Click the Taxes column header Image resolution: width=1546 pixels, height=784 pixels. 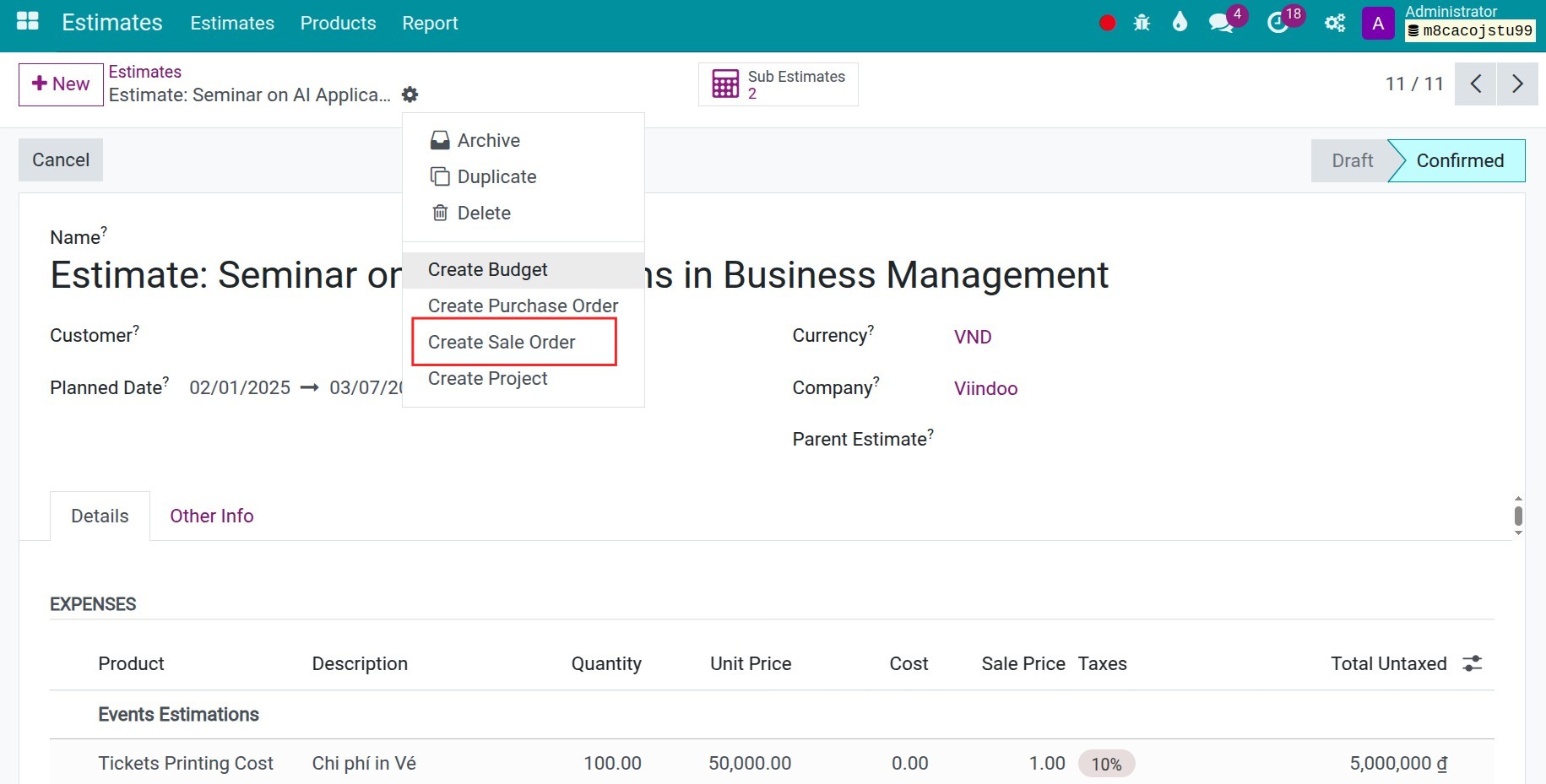point(1103,663)
